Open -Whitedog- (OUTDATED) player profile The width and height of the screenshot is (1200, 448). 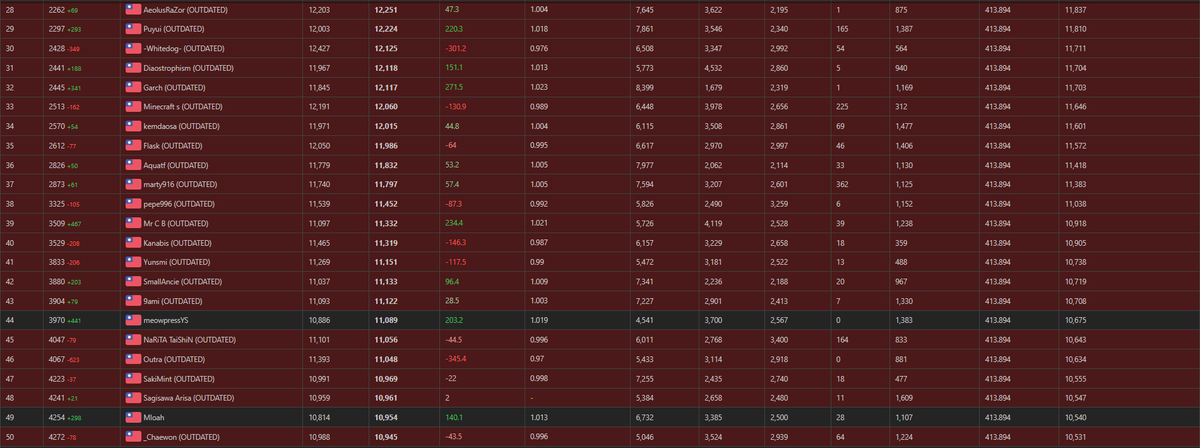click(x=183, y=48)
